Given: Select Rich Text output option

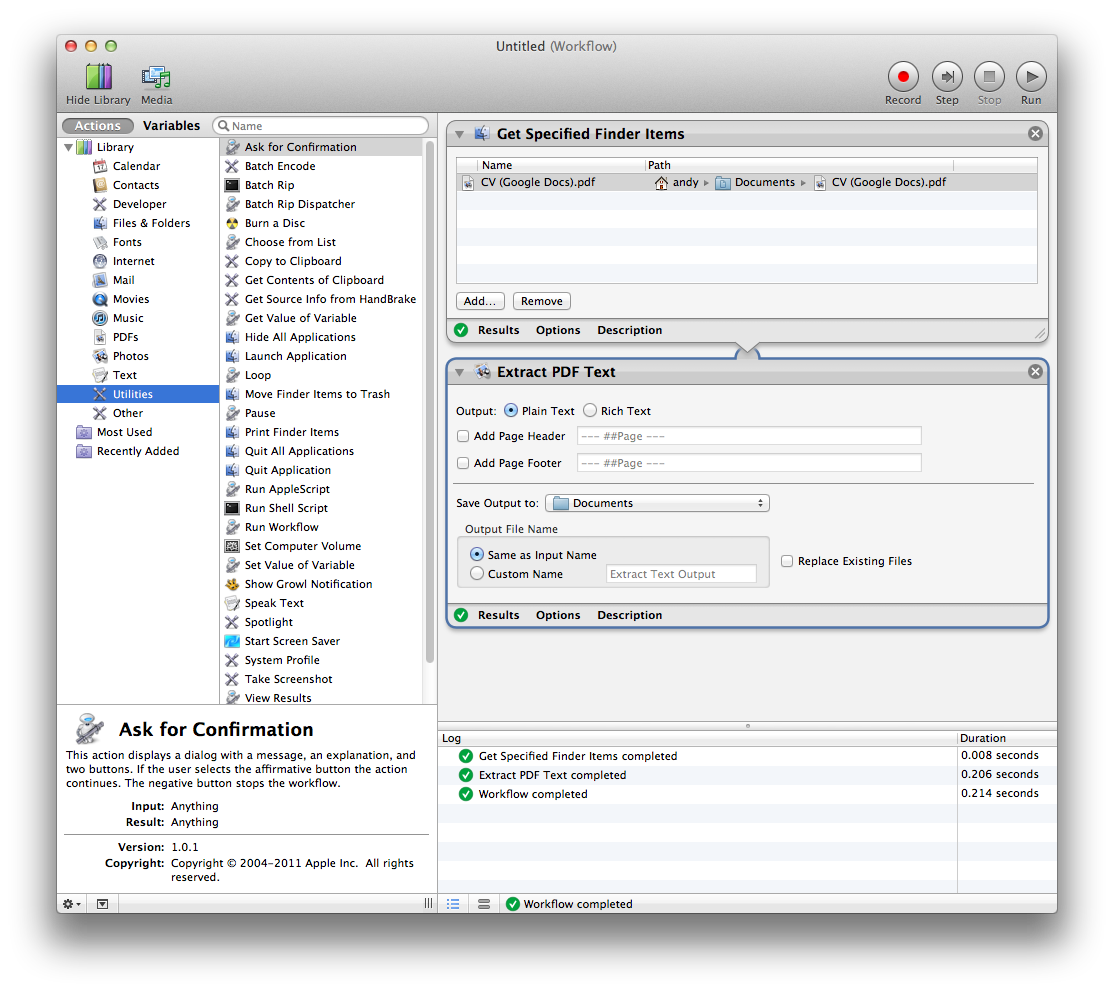Looking at the screenshot, I should tap(590, 411).
